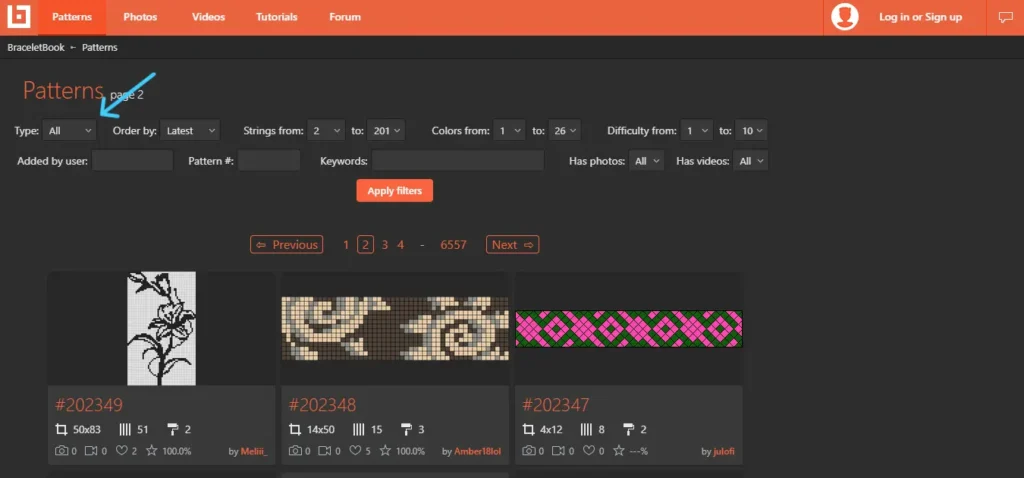Click strings icon on pattern #202349
The height and width of the screenshot is (478, 1024).
125,429
